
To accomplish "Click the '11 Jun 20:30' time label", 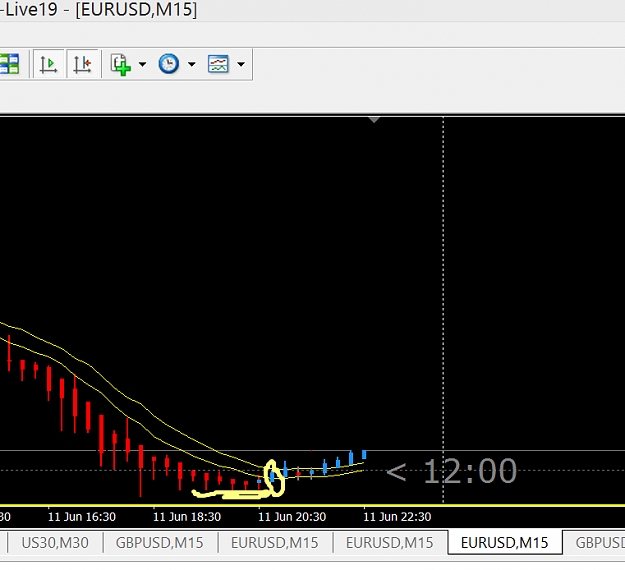I will pos(292,517).
